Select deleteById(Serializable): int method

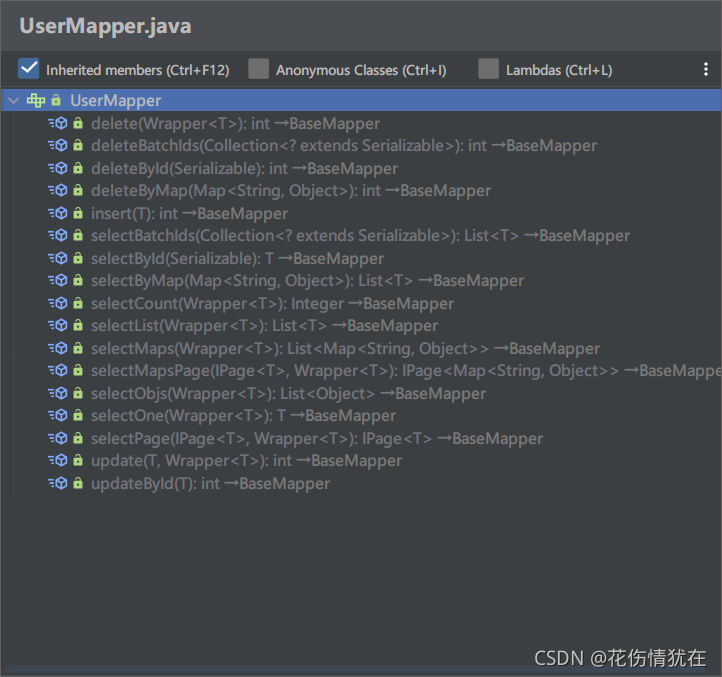point(244,169)
